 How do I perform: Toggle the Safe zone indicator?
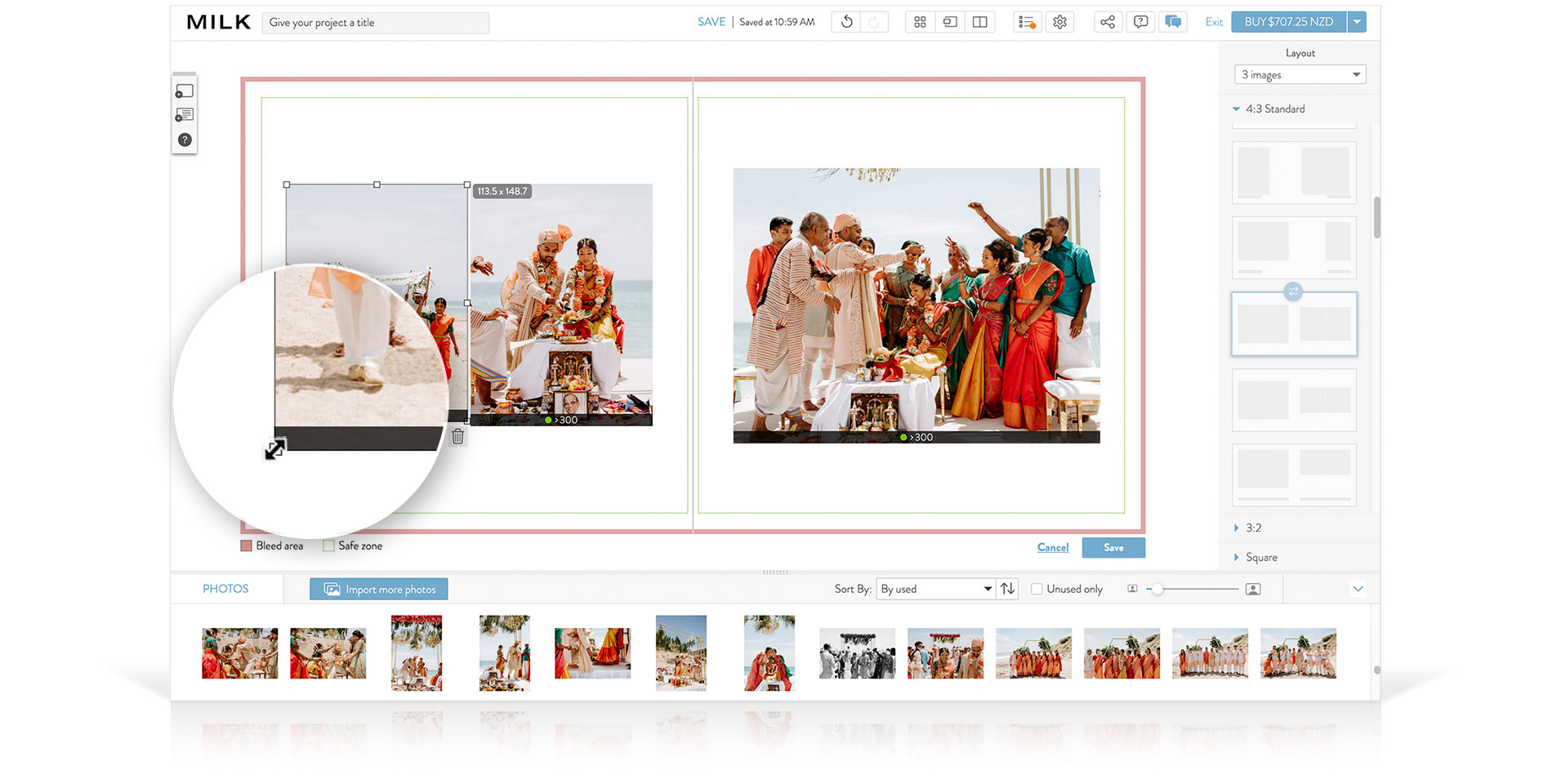(328, 546)
